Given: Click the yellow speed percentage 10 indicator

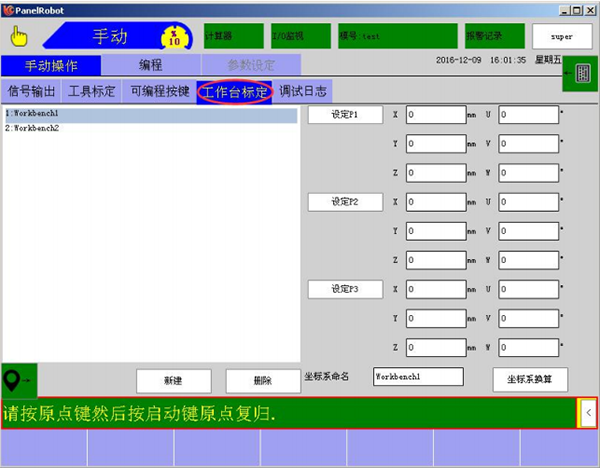Looking at the screenshot, I should coord(173,37).
